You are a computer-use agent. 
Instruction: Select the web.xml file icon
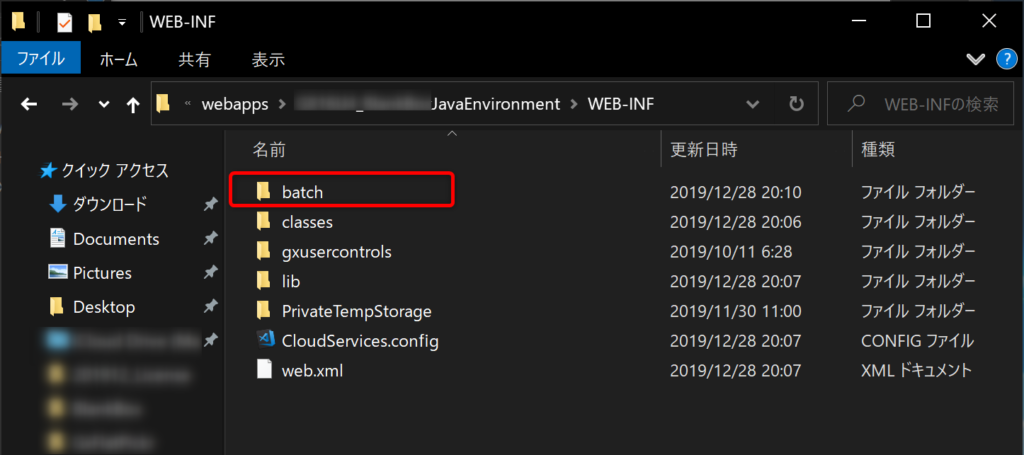click(264, 370)
